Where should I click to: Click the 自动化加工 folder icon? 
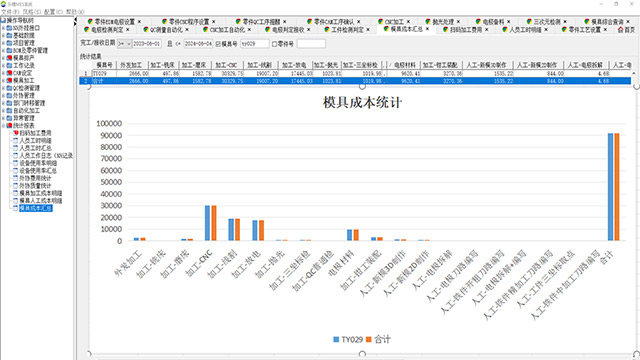(9, 111)
